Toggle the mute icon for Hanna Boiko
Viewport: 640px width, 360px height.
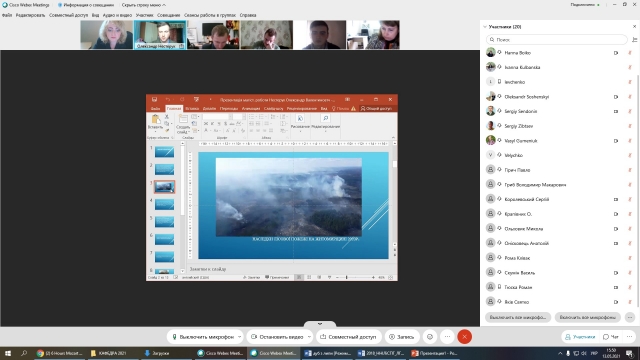pos(630,53)
